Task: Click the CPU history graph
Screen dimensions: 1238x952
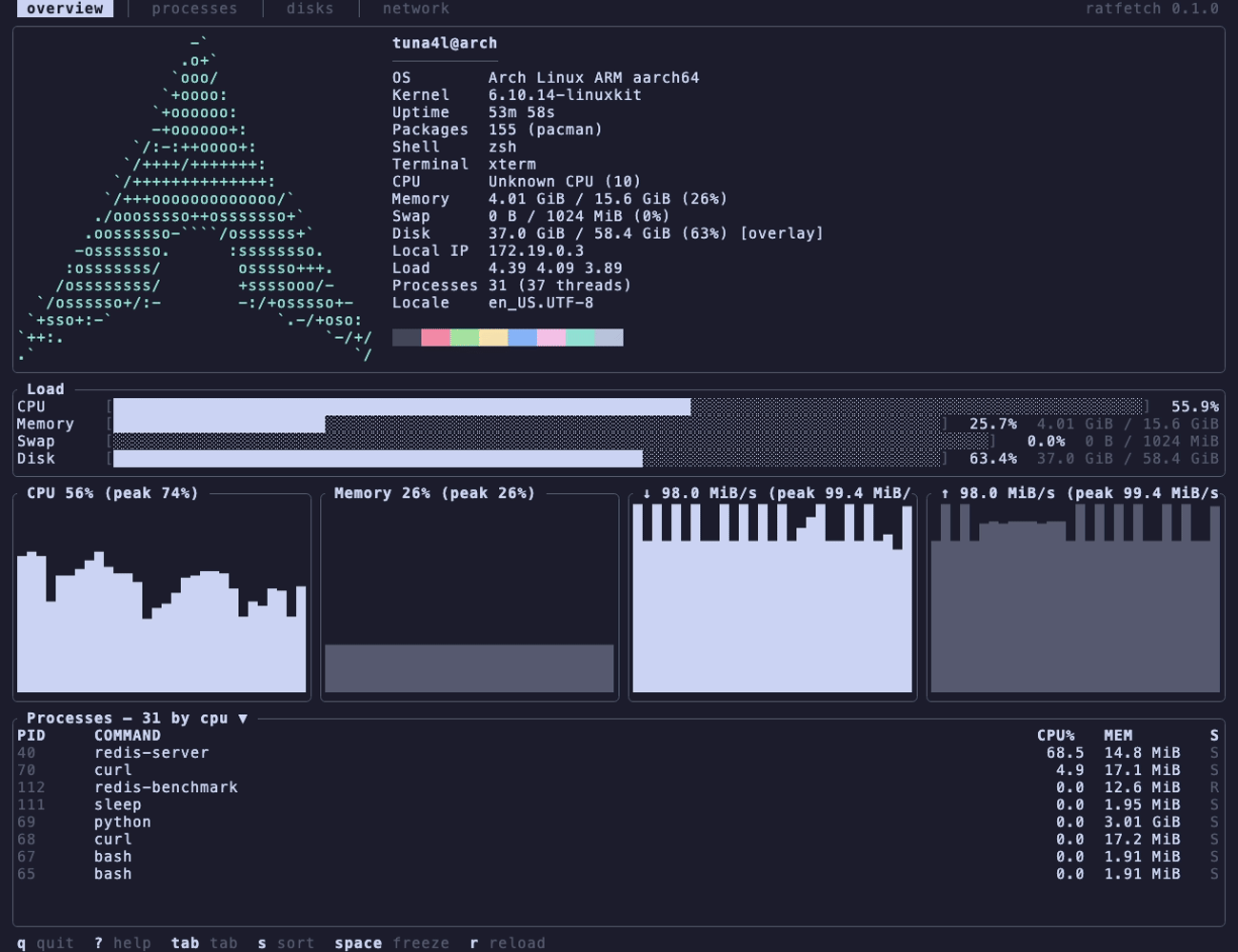Action: [162, 598]
